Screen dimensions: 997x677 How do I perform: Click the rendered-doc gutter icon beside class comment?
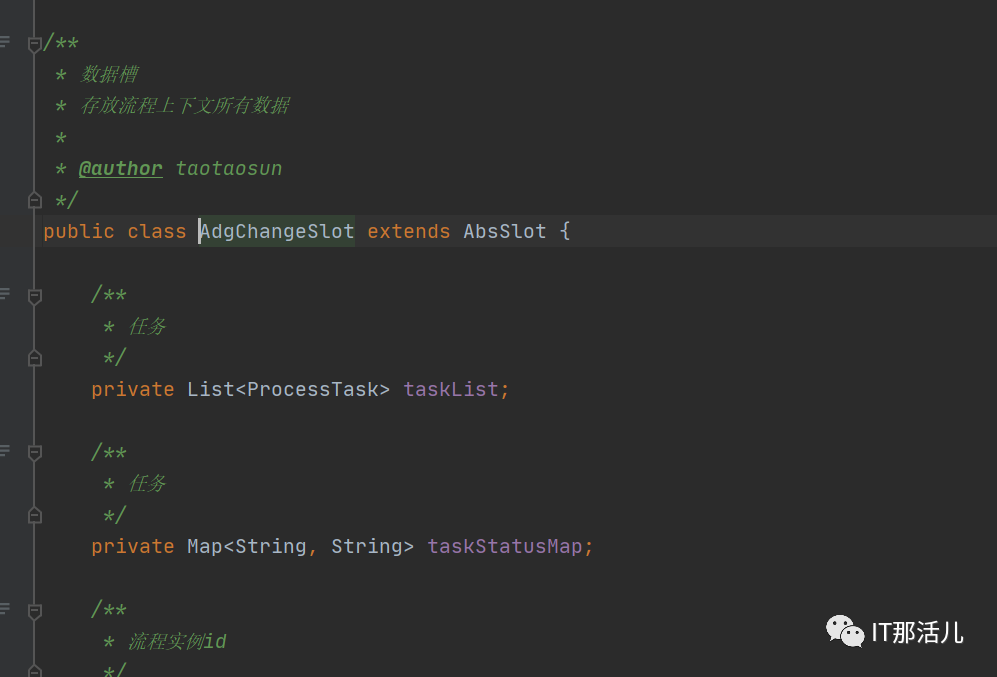(x=4, y=42)
